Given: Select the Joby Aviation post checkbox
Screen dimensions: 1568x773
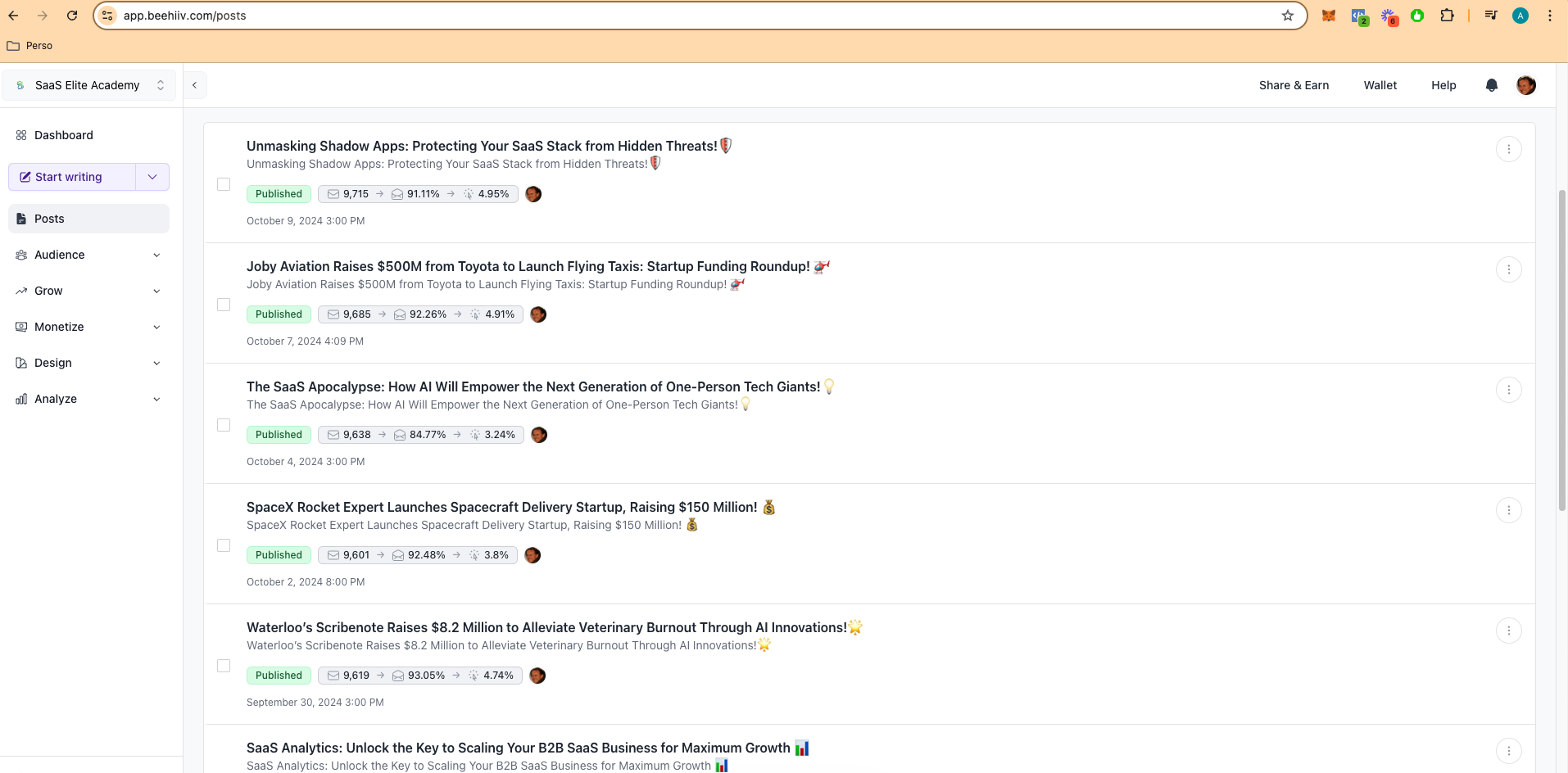Looking at the screenshot, I should (224, 305).
